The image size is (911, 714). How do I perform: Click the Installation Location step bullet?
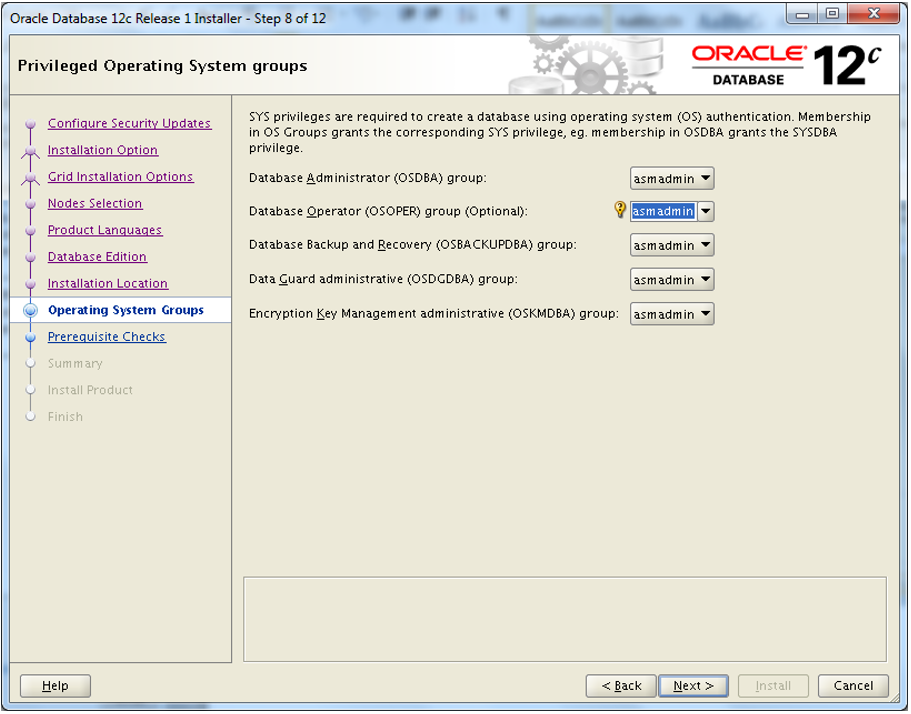[x=30, y=284]
